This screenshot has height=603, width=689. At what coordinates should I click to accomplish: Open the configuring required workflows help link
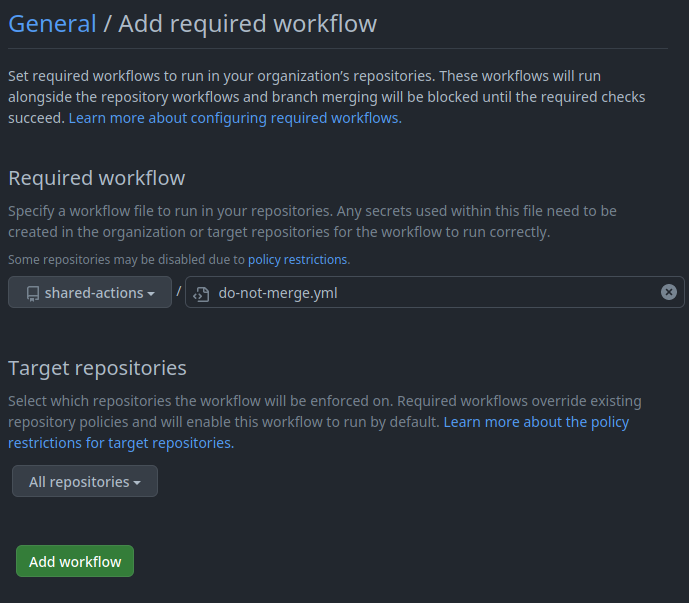235,118
